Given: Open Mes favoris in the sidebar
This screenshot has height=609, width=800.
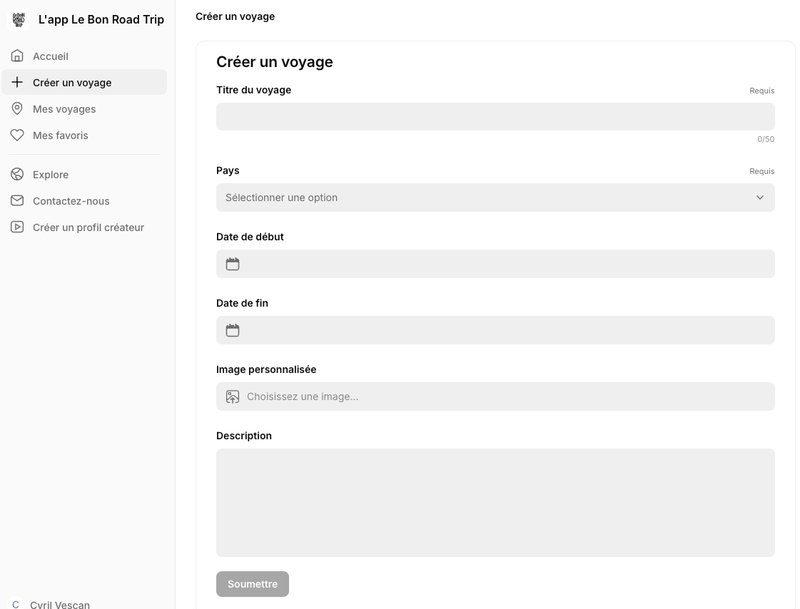Looking at the screenshot, I should tap(84, 136).
